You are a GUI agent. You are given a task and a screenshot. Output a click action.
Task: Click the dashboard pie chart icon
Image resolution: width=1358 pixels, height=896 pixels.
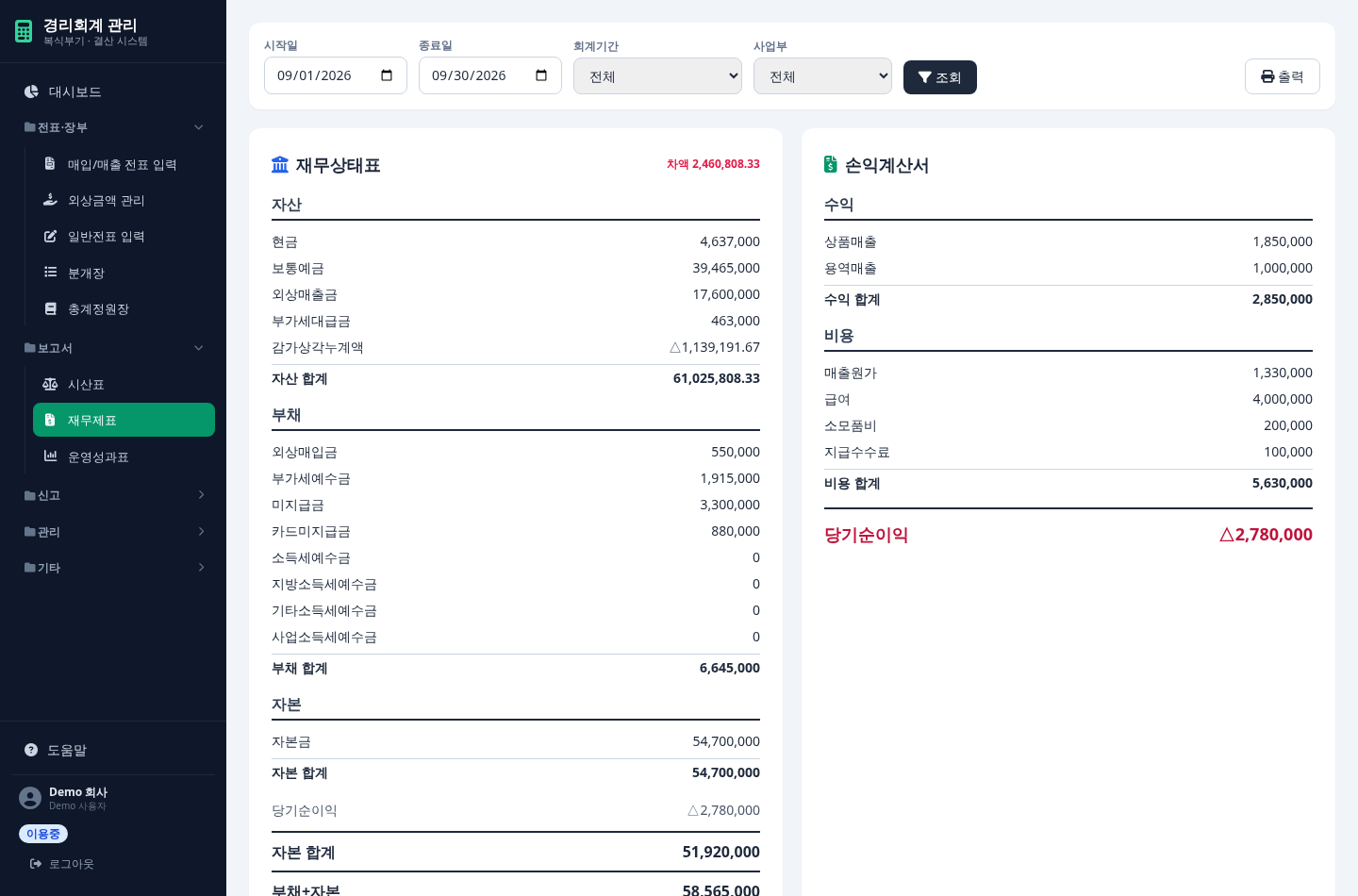pyautogui.click(x=31, y=91)
